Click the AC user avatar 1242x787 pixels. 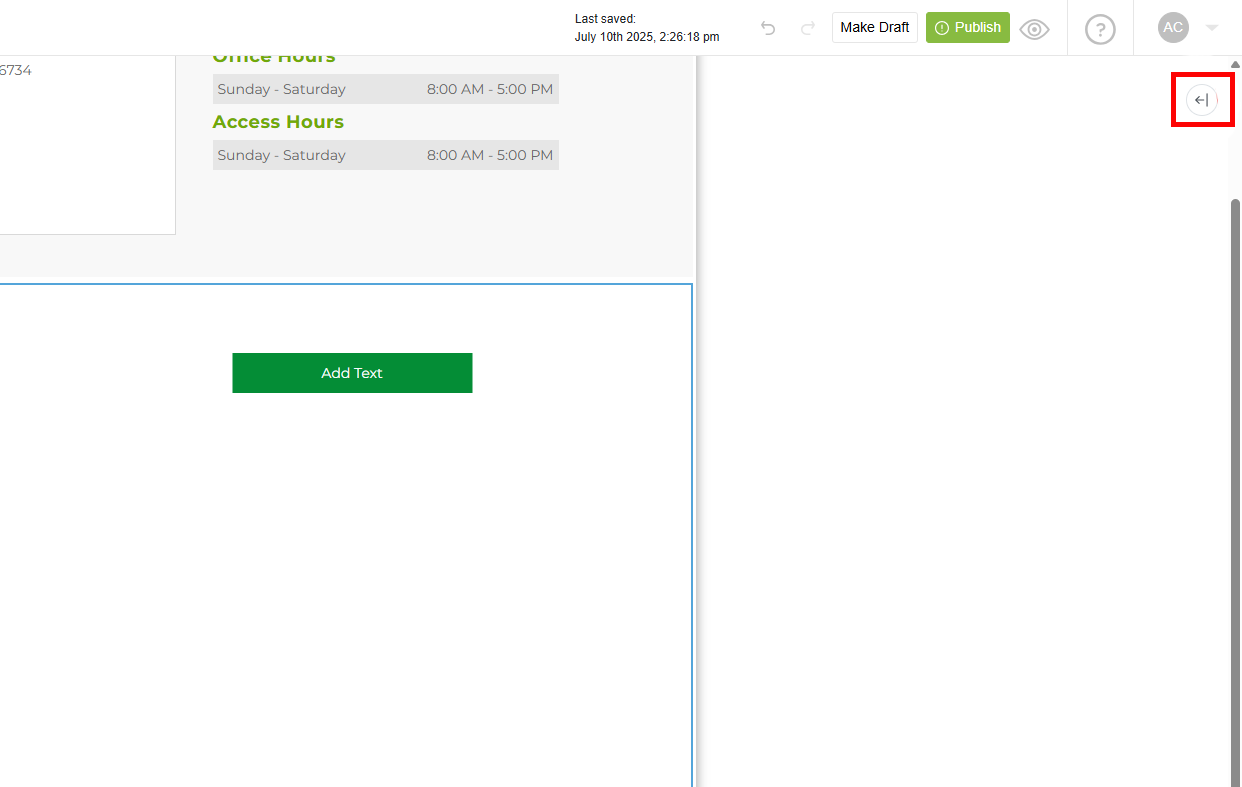click(x=1173, y=28)
